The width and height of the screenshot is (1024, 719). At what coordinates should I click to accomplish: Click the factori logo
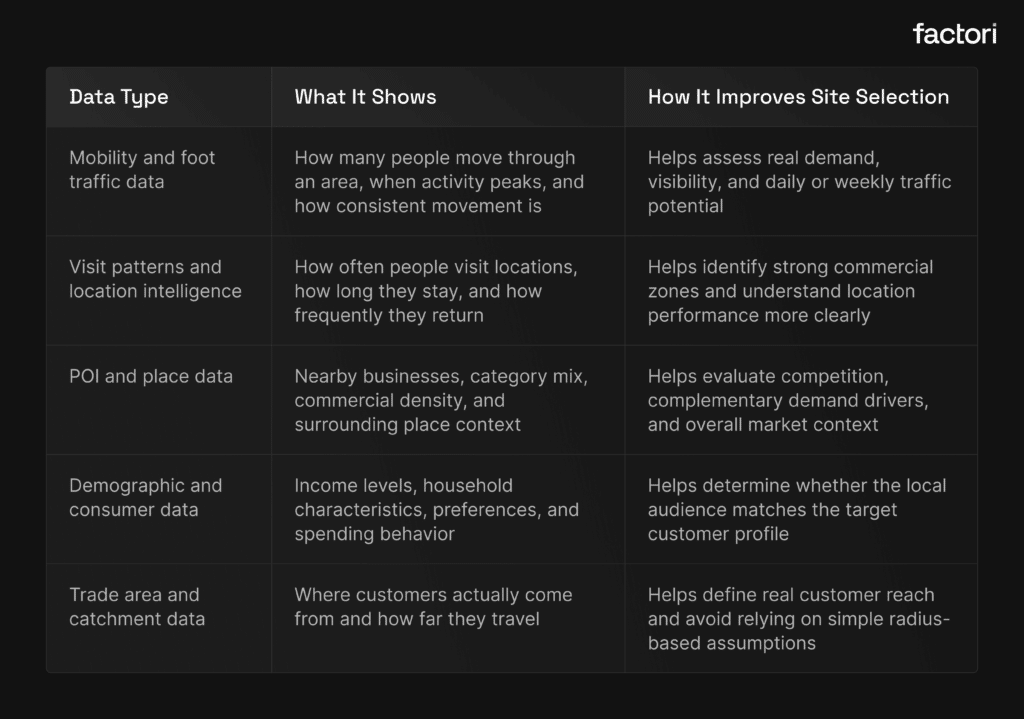[954, 34]
